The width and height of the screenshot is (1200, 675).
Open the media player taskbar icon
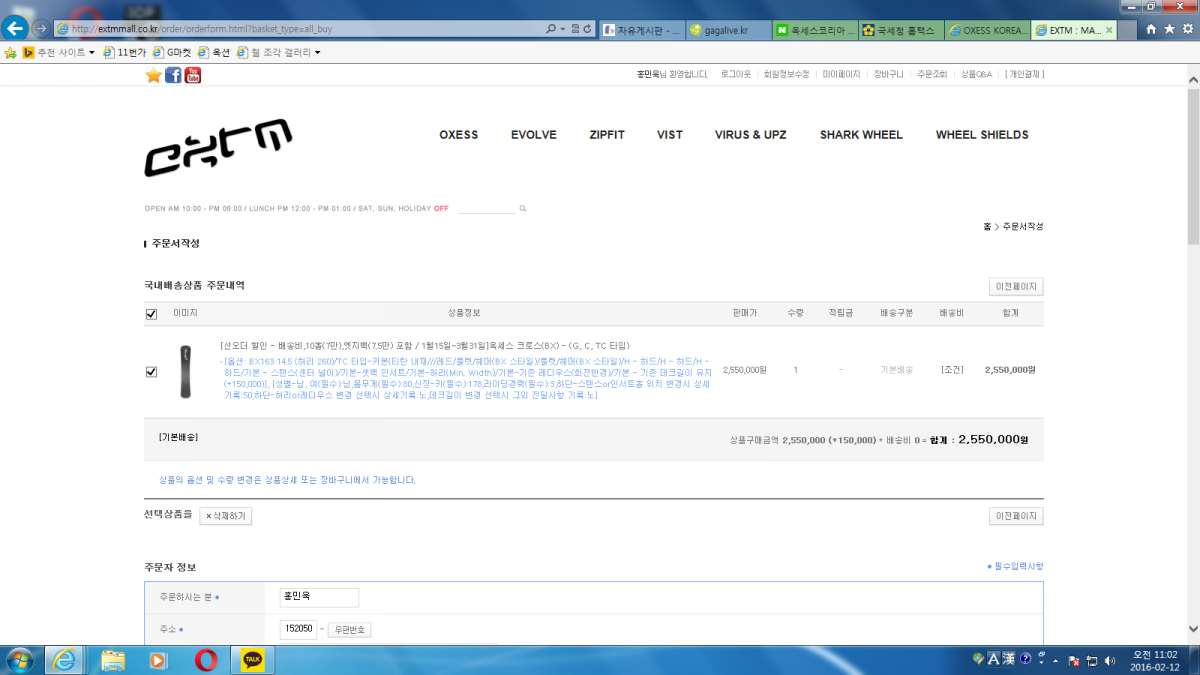157,659
